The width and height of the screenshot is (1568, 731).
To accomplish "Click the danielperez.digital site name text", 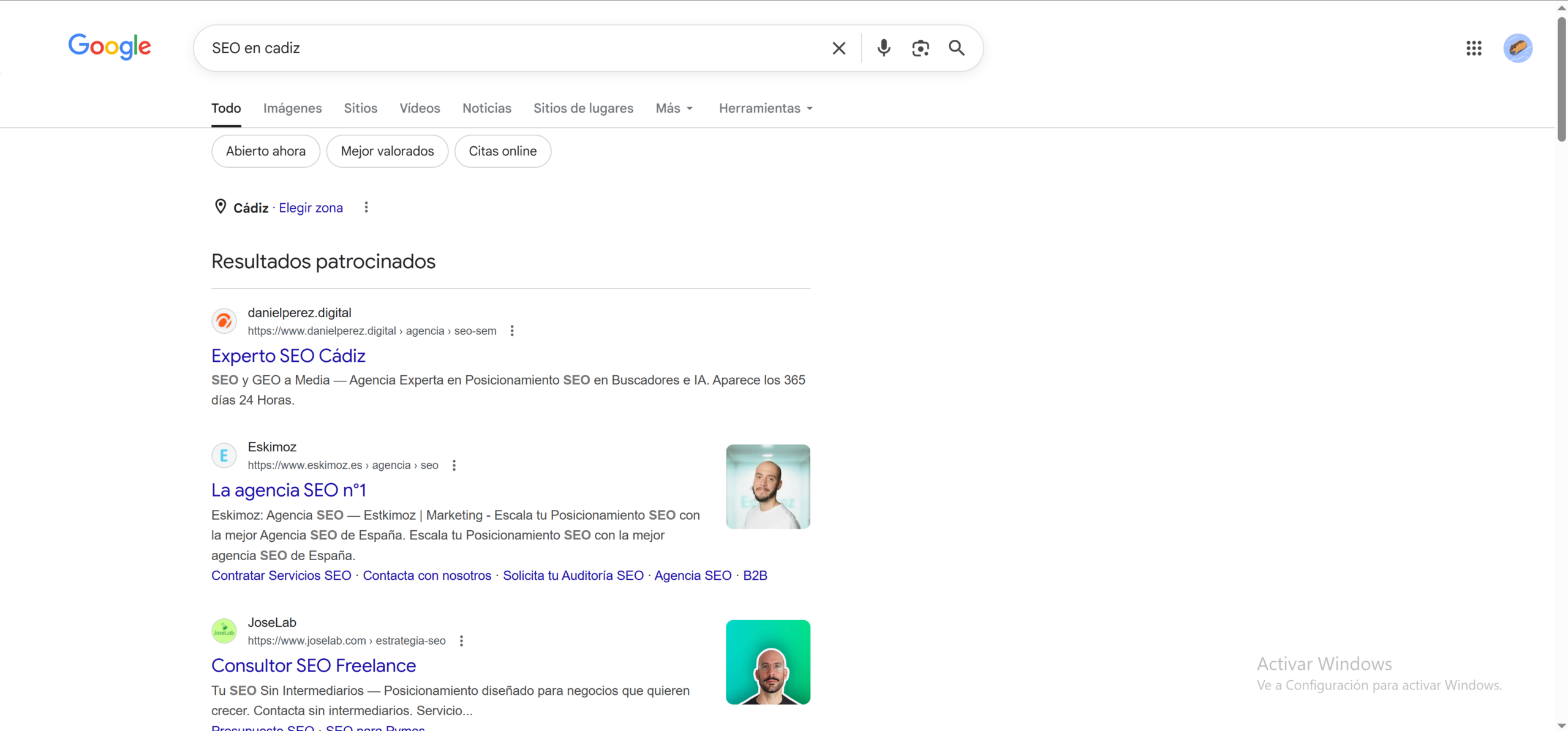I will click(300, 313).
